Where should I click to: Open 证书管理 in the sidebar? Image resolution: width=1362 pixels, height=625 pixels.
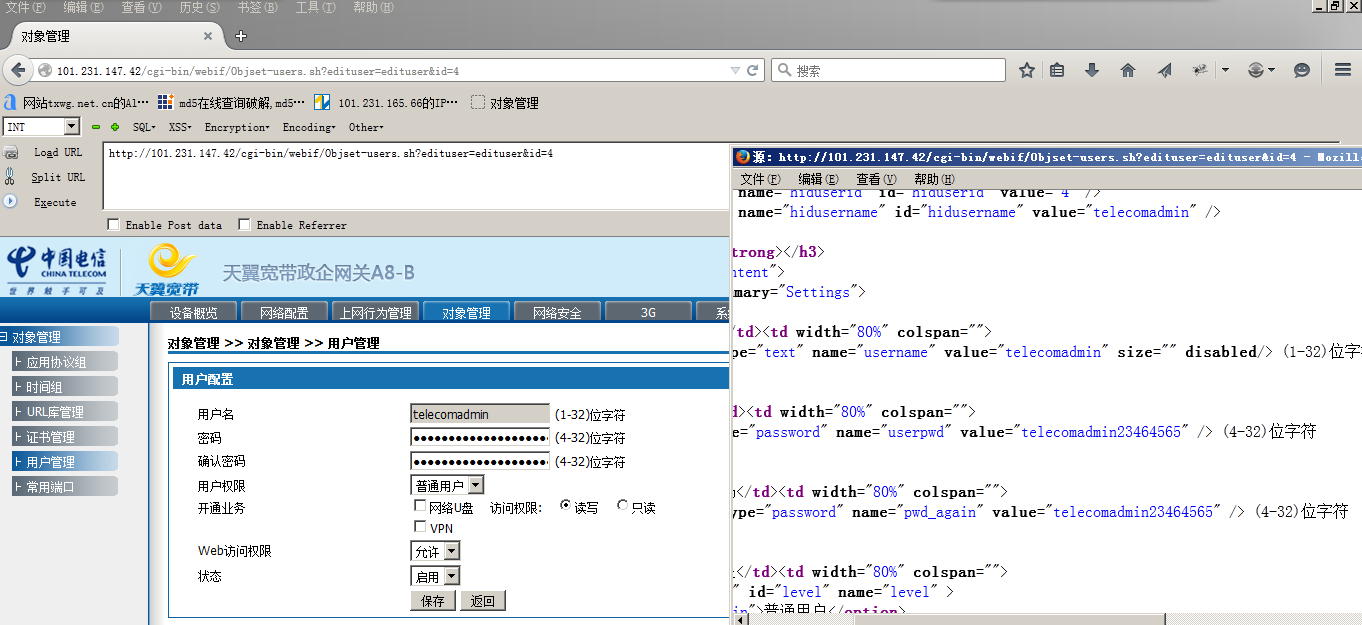pyautogui.click(x=64, y=437)
